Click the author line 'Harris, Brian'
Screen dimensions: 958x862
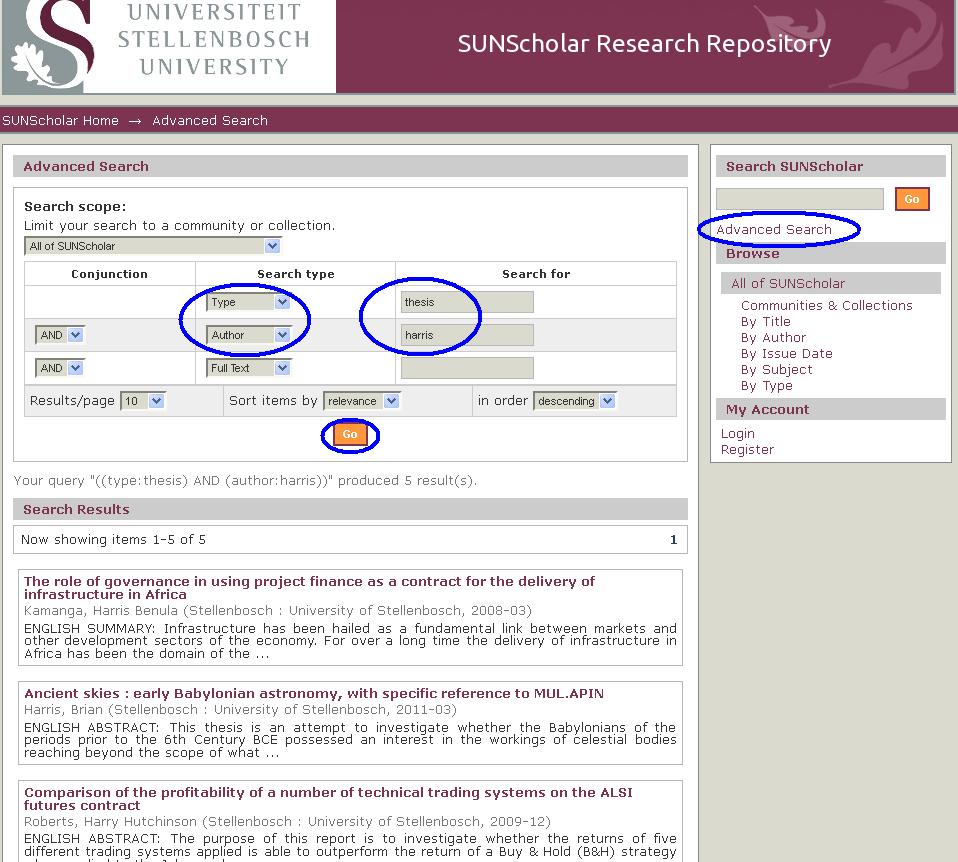point(240,710)
